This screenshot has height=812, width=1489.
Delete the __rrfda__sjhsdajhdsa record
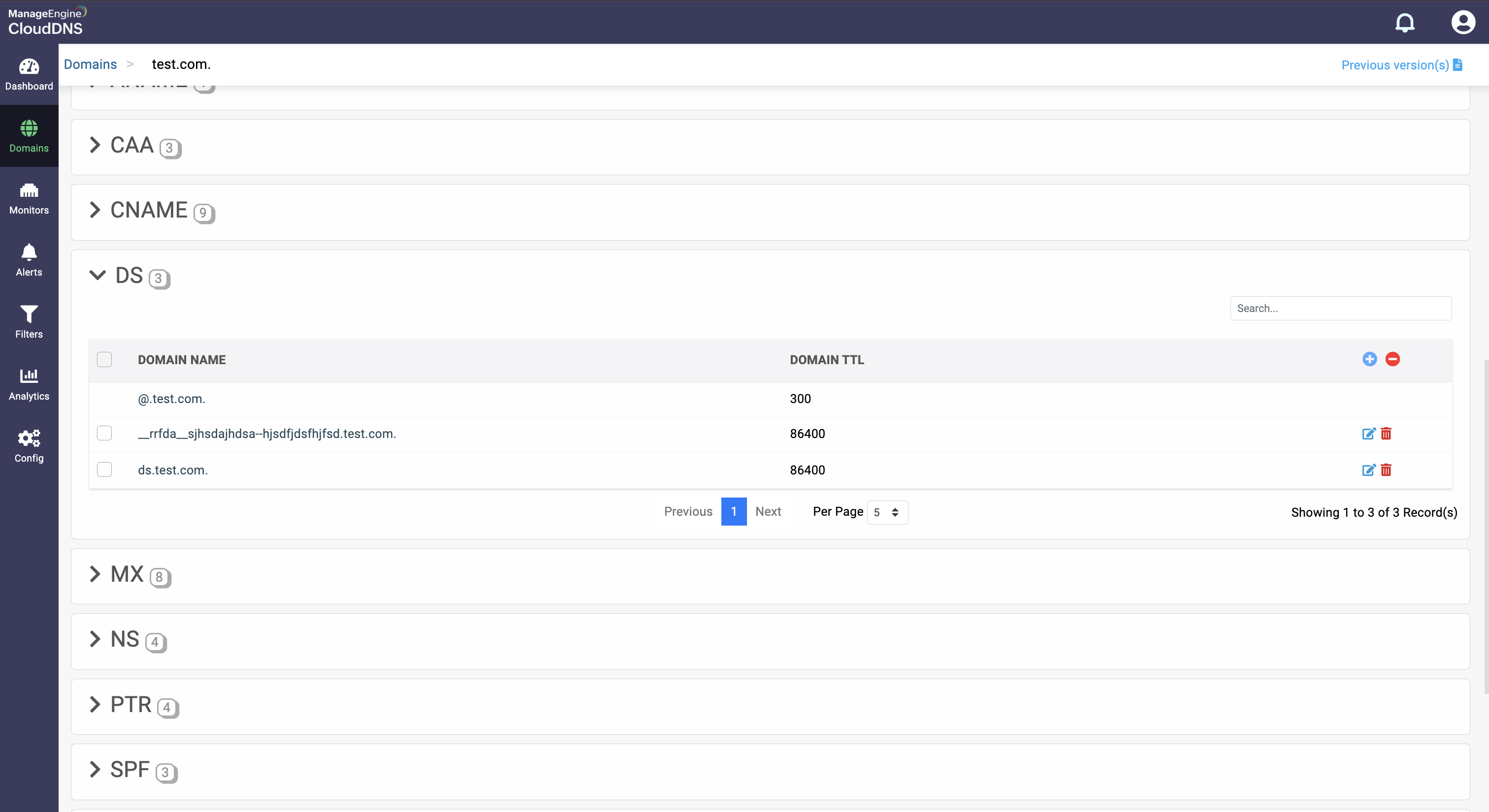[x=1386, y=434]
